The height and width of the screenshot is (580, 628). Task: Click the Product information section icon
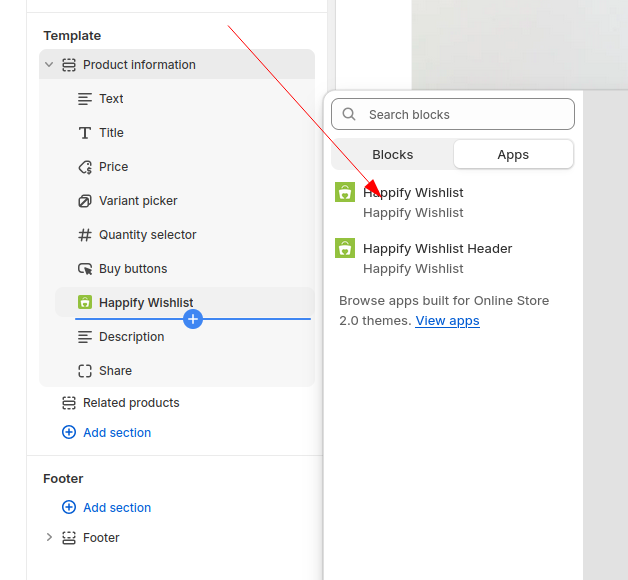(69, 65)
